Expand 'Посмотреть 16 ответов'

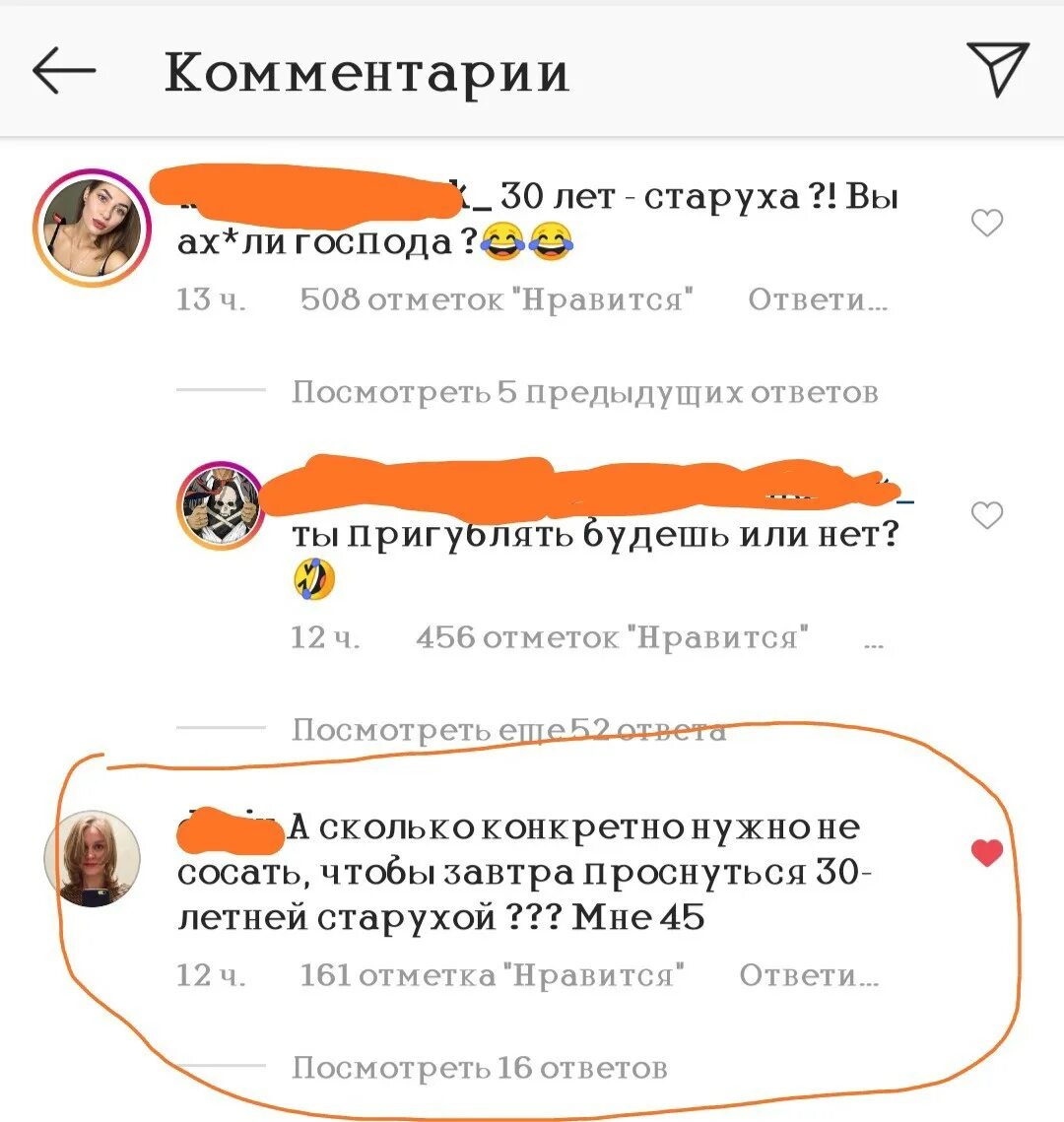pyautogui.click(x=480, y=1068)
